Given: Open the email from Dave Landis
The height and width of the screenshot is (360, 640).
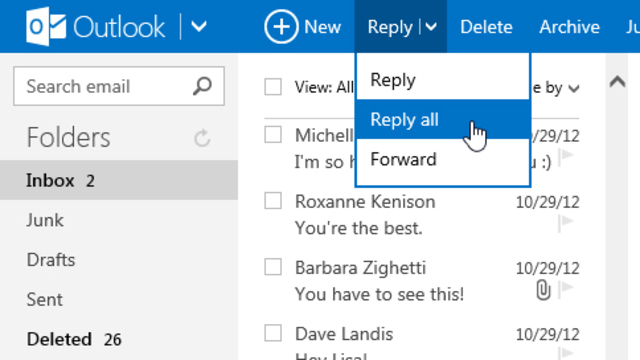Looking at the screenshot, I should [x=344, y=334].
